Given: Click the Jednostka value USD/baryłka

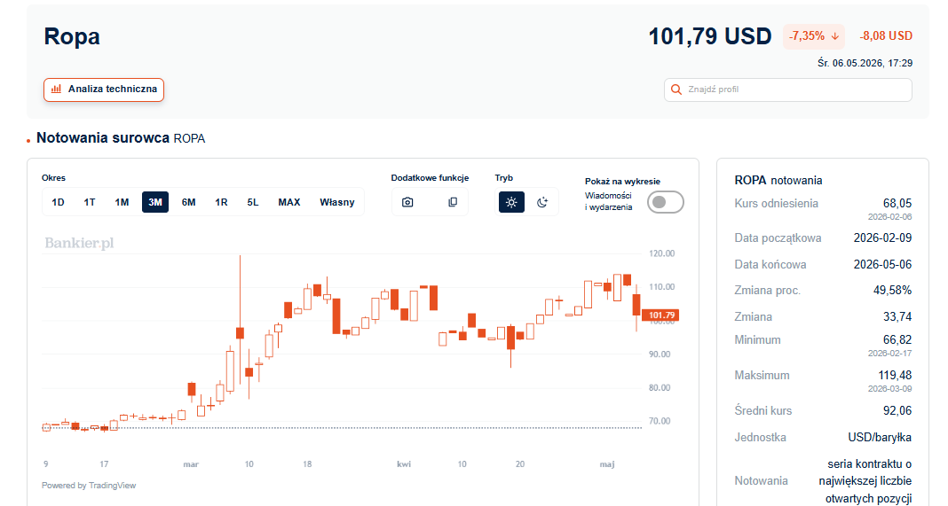Looking at the screenshot, I should pos(880,437).
